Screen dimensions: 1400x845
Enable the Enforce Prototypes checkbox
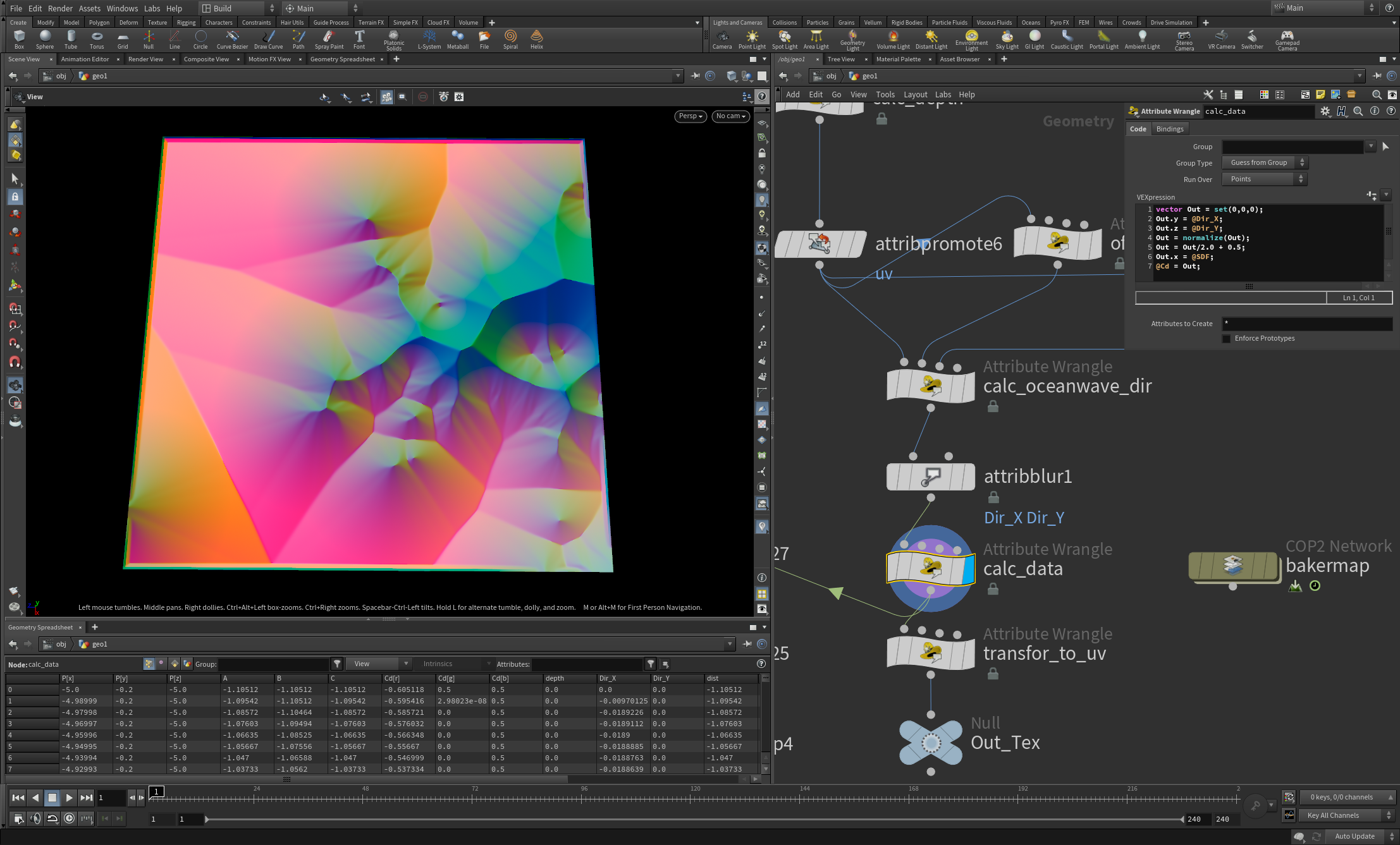(1227, 339)
